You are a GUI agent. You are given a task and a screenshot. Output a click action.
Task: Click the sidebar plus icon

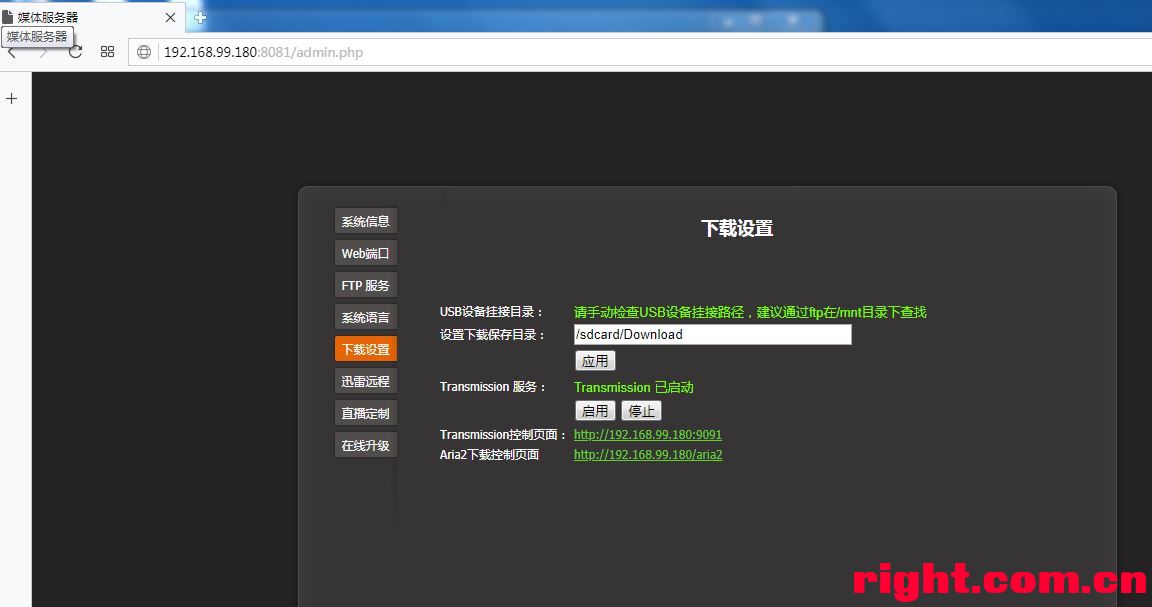coord(12,98)
